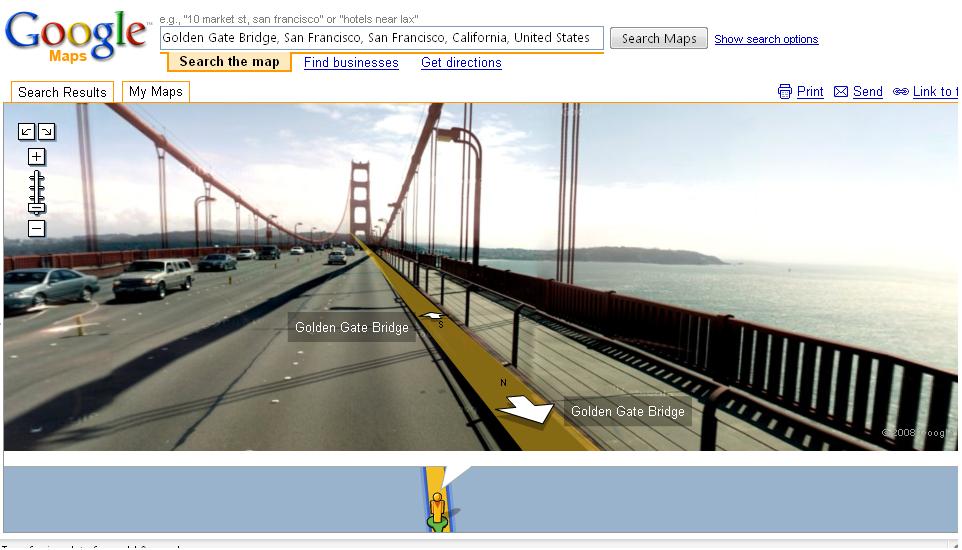Select the Search the map tab
The width and height of the screenshot is (962, 550).
coord(229,61)
